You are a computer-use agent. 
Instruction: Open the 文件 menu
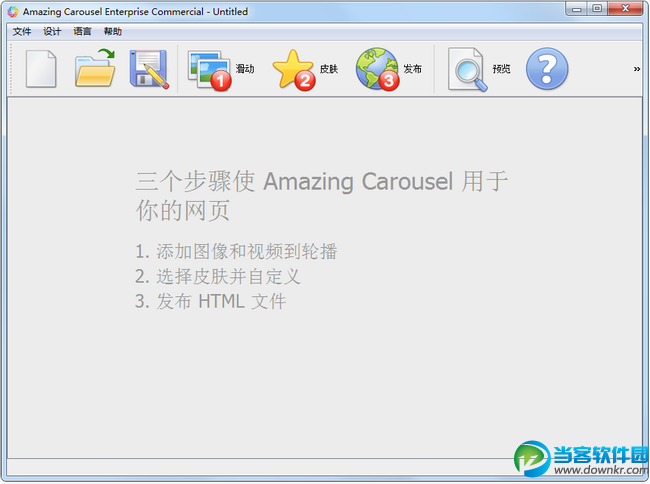point(22,31)
